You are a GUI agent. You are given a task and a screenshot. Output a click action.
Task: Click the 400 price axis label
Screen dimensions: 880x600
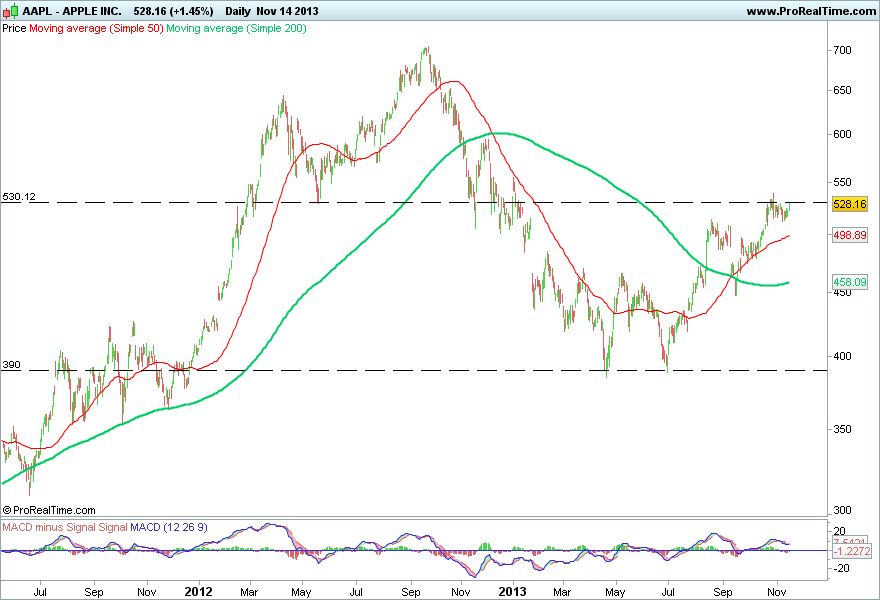point(842,356)
